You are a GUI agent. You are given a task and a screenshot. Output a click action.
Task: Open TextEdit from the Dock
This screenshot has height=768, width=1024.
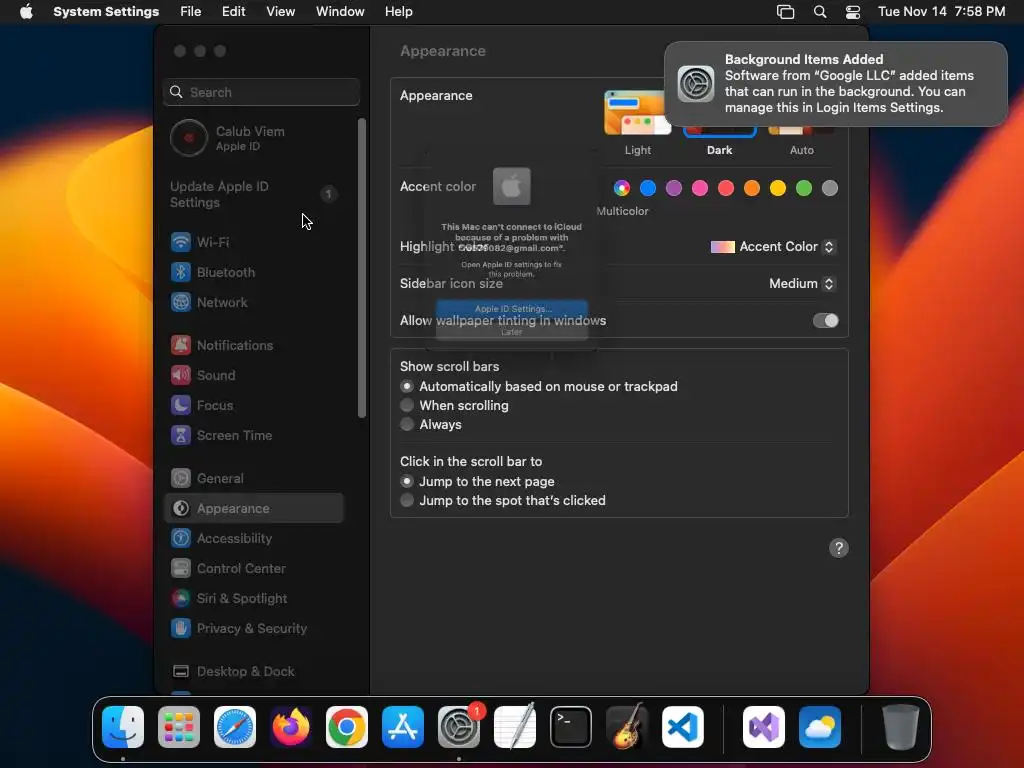click(515, 727)
